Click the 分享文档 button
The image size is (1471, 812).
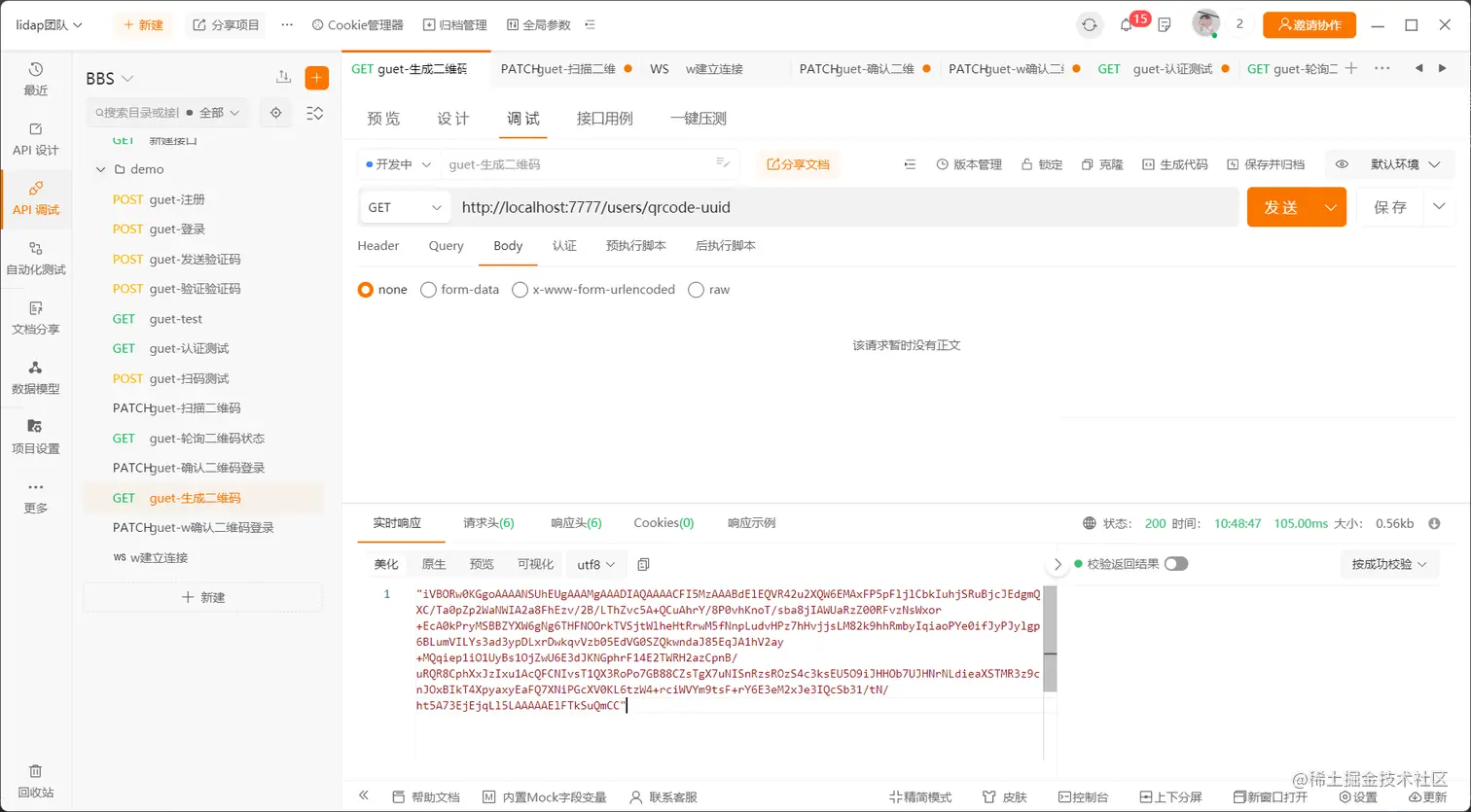[798, 164]
